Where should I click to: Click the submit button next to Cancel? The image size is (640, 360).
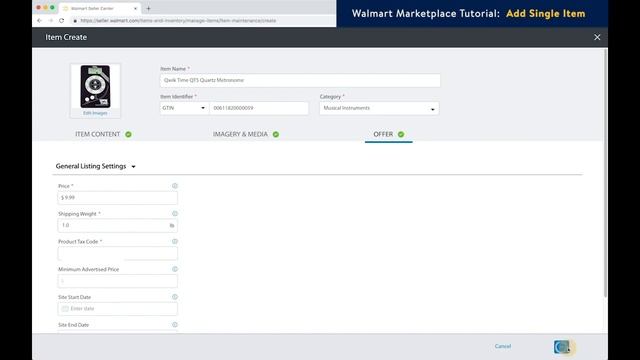coord(562,347)
